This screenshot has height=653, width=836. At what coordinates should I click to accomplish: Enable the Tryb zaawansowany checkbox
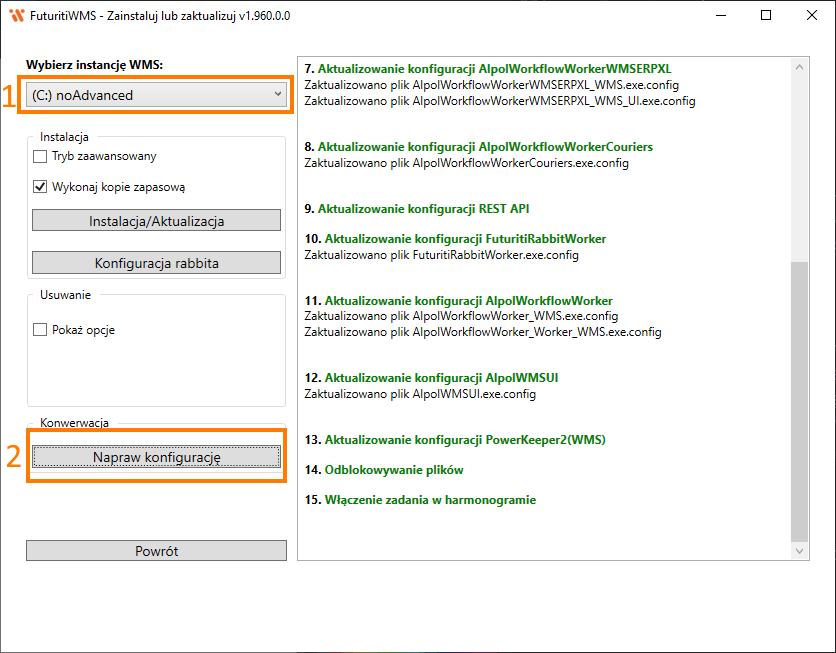pyautogui.click(x=41, y=157)
